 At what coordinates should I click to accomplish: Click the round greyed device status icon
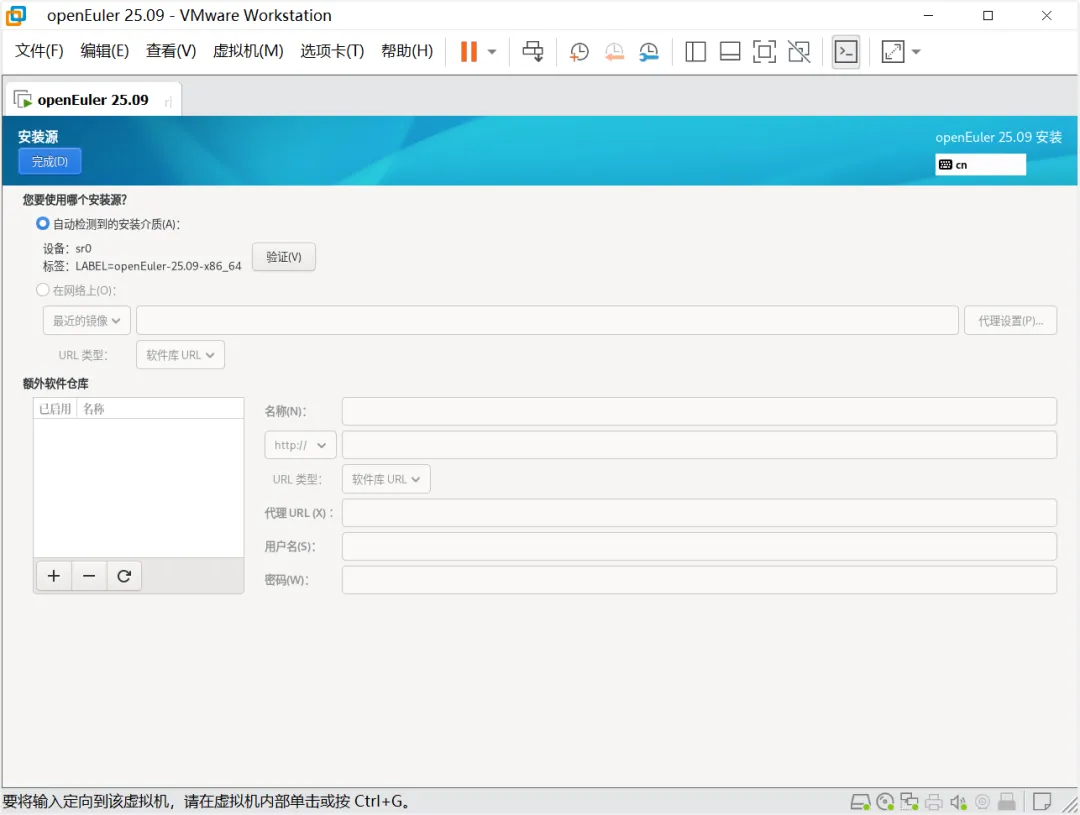(x=983, y=802)
